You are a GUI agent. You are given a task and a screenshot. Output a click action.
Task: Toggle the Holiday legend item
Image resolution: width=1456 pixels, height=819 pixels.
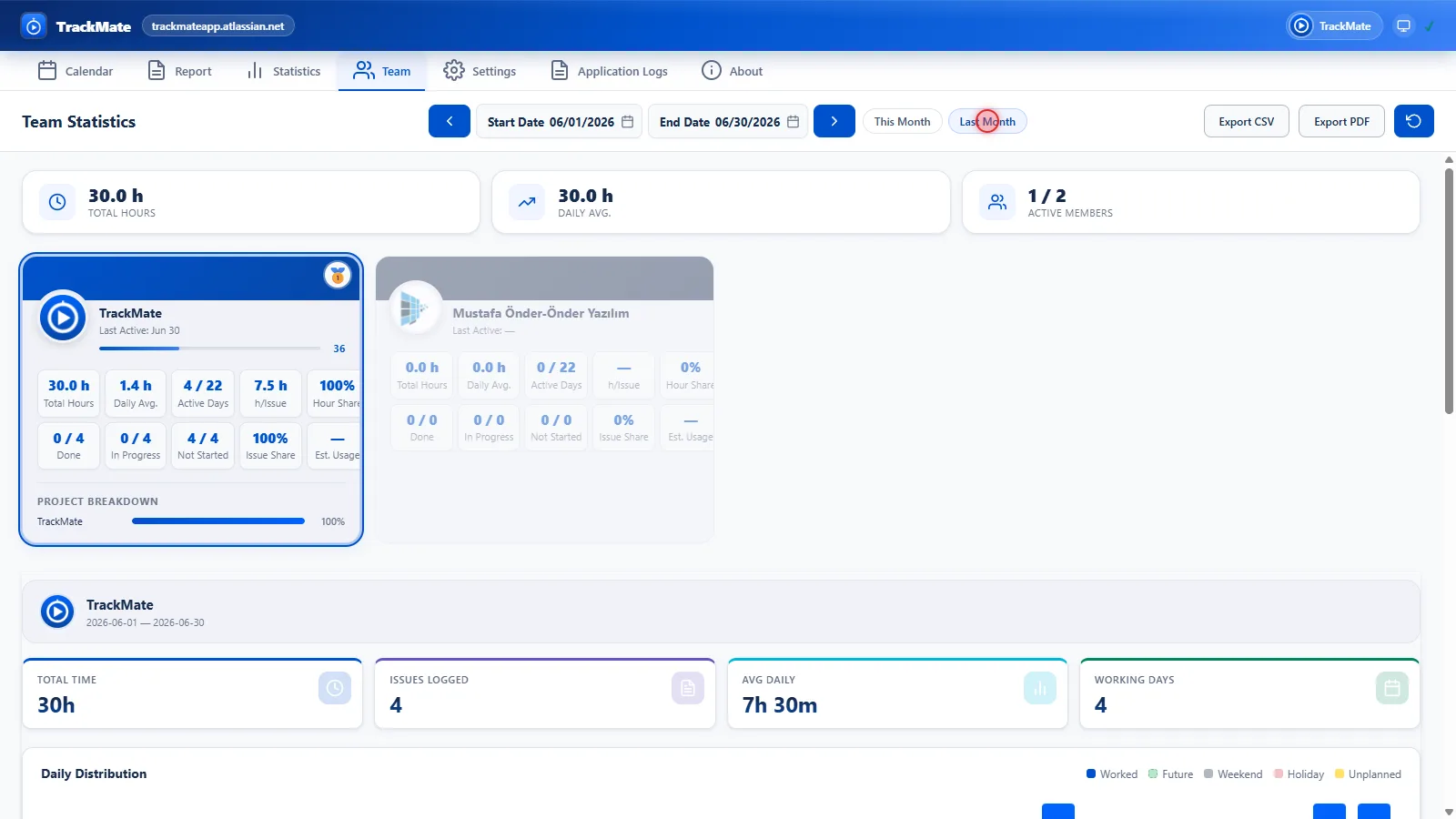tap(1299, 774)
